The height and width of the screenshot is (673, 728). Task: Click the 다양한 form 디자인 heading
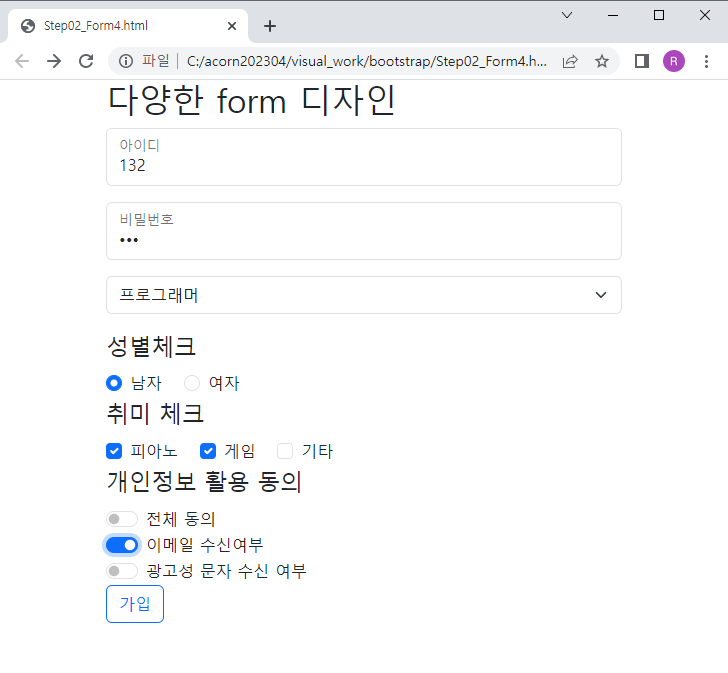point(251,100)
